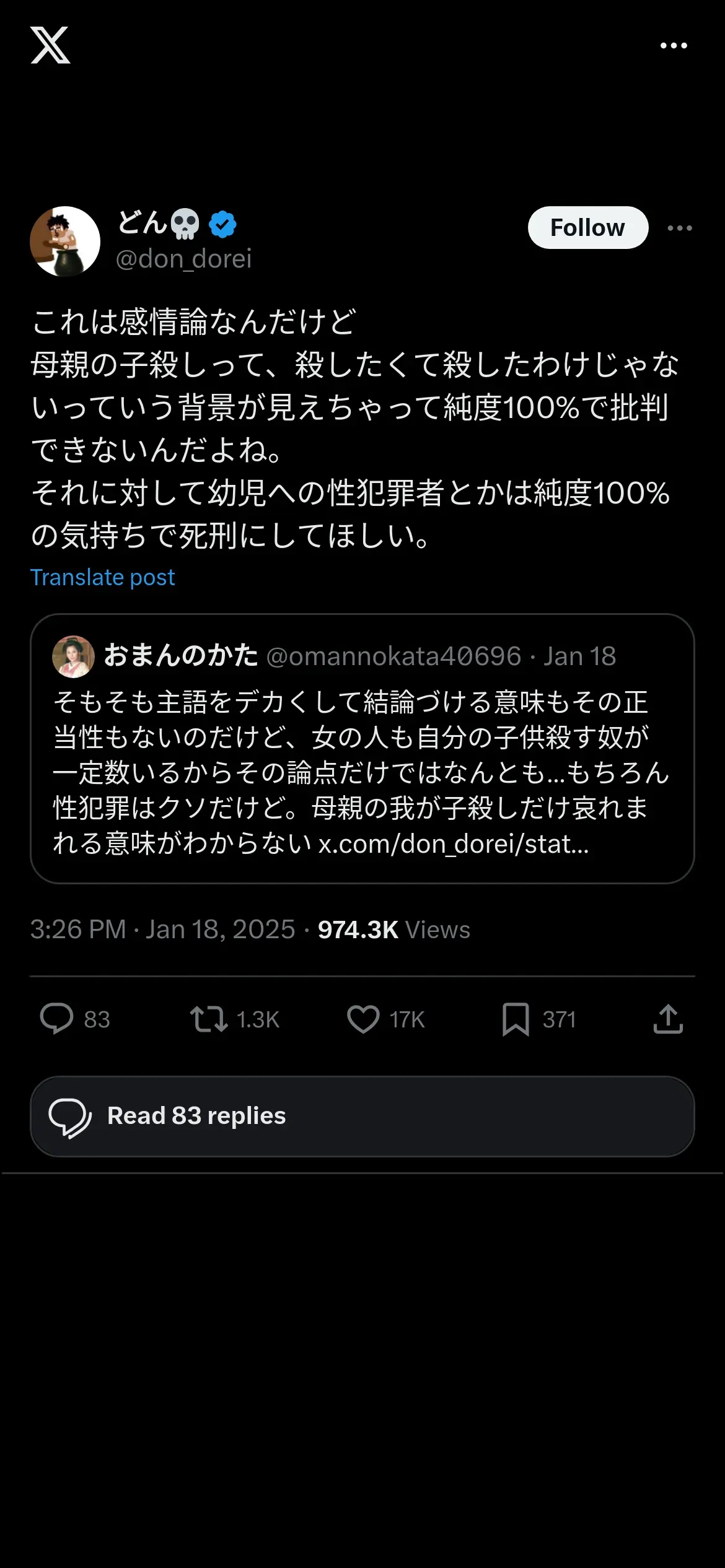
Task: Open the top-right three-dot menu
Action: [x=674, y=46]
